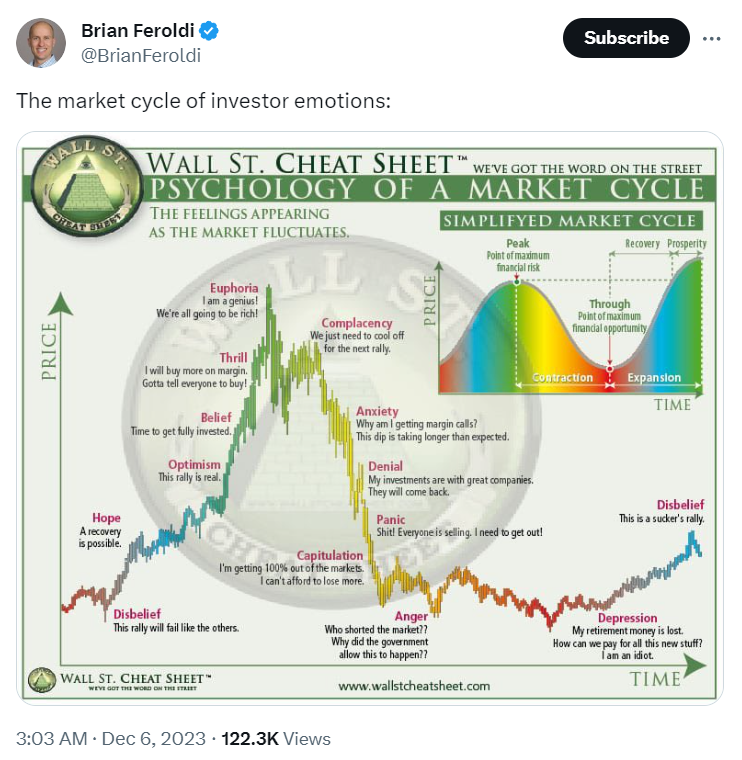Screen dimensions: 742x760
Task: Click the blue verified badge
Action: coord(209,31)
